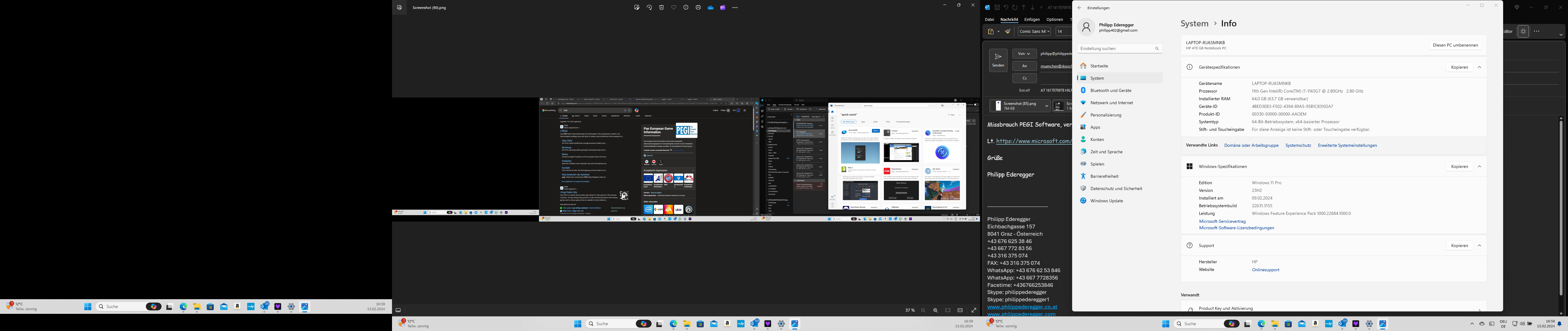Image resolution: width=1568 pixels, height=331 pixels.
Task: Click the Einstellung suchen search field
Action: click(1119, 48)
